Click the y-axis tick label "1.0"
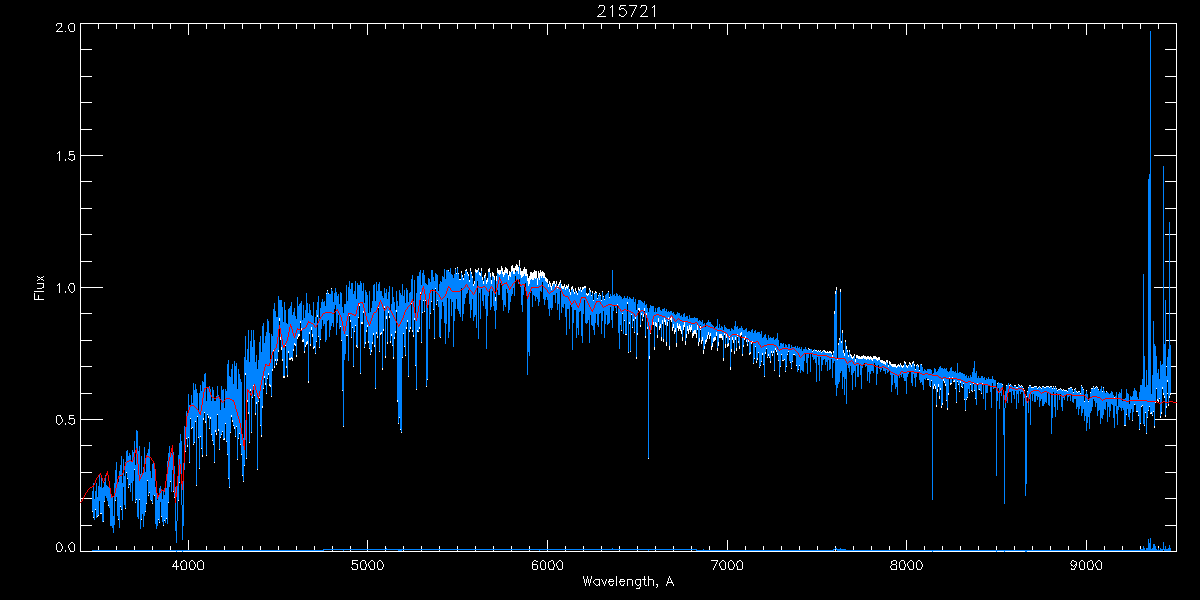This screenshot has width=1200, height=600. (x=66, y=288)
